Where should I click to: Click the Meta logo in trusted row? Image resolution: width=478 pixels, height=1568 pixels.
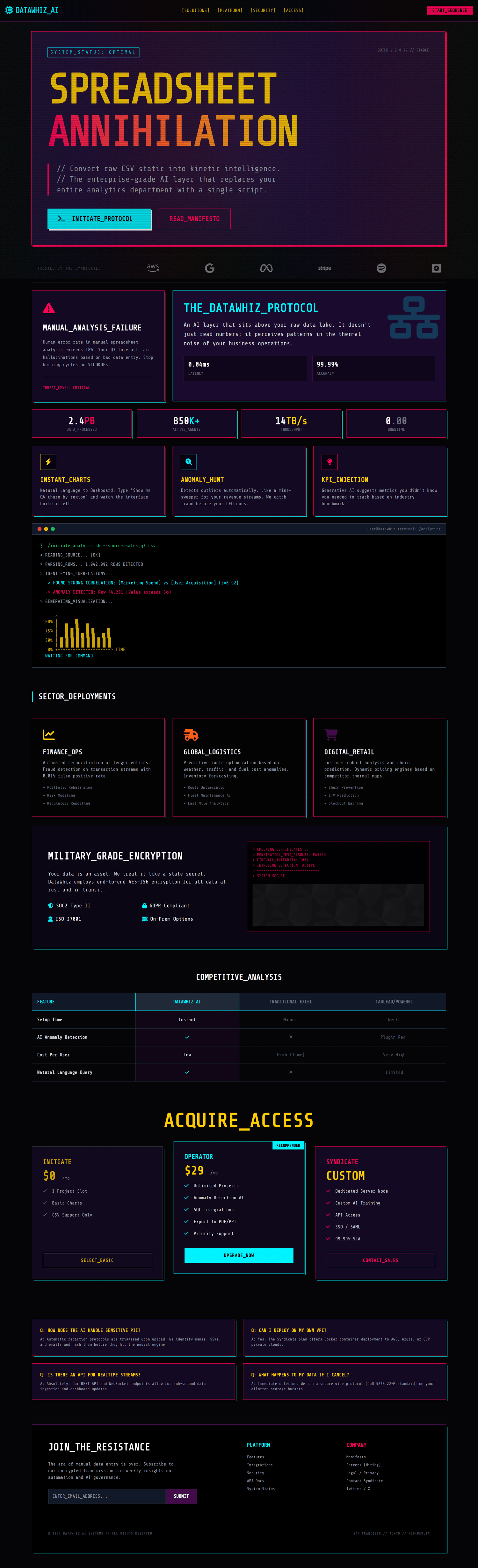click(x=266, y=268)
